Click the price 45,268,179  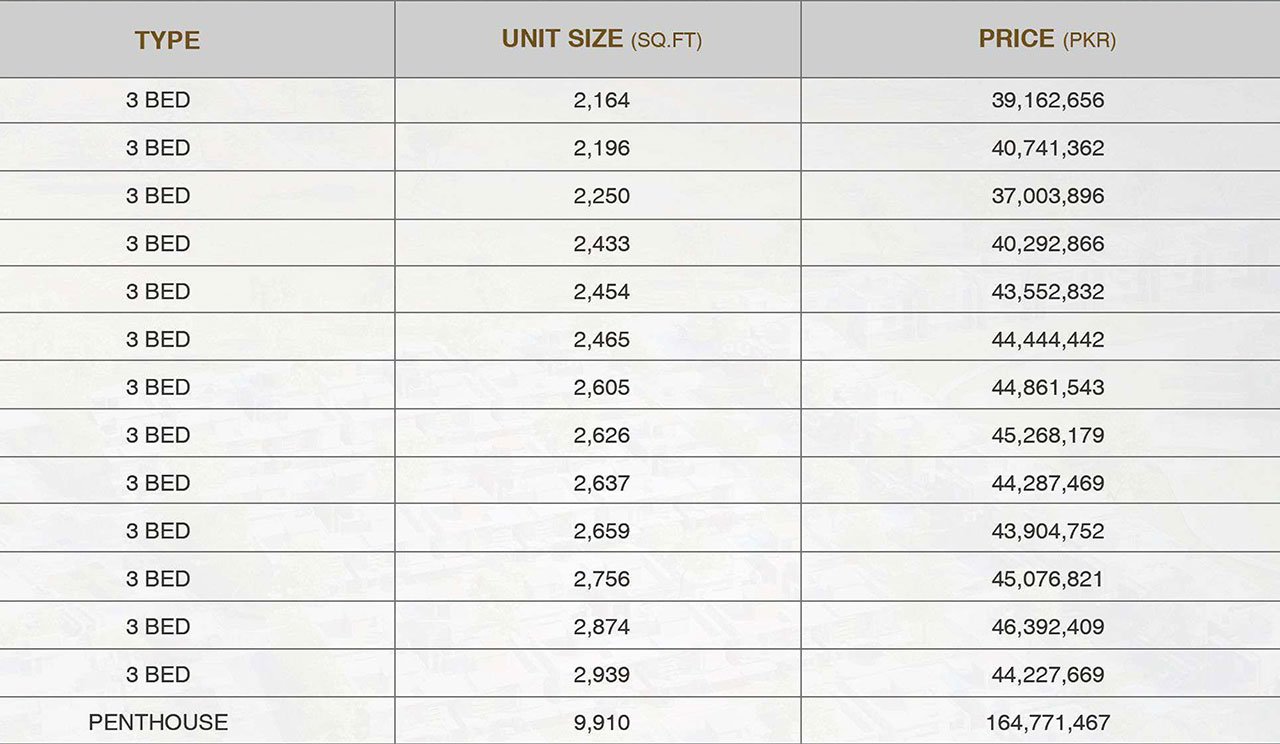pyautogui.click(x=1047, y=435)
